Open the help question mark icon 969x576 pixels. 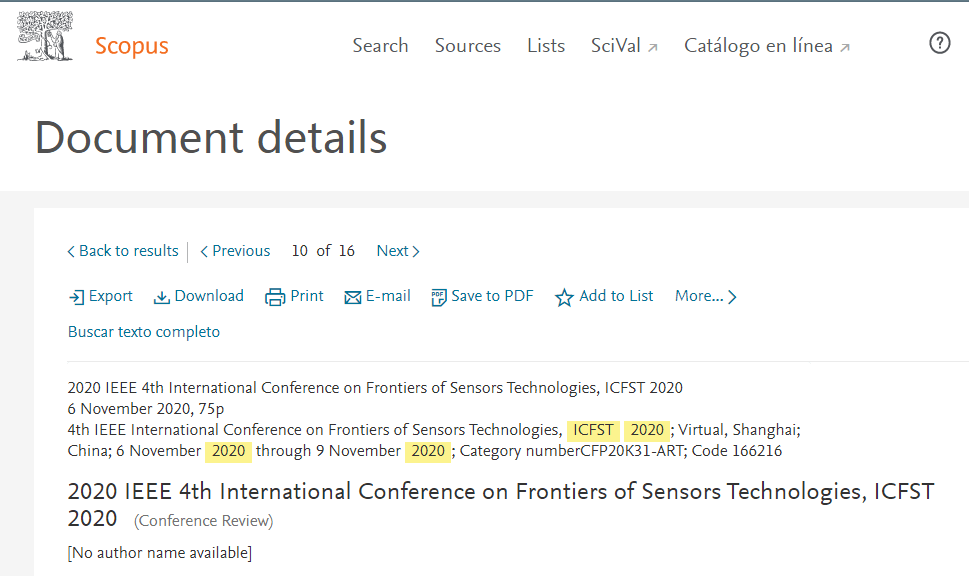point(939,43)
